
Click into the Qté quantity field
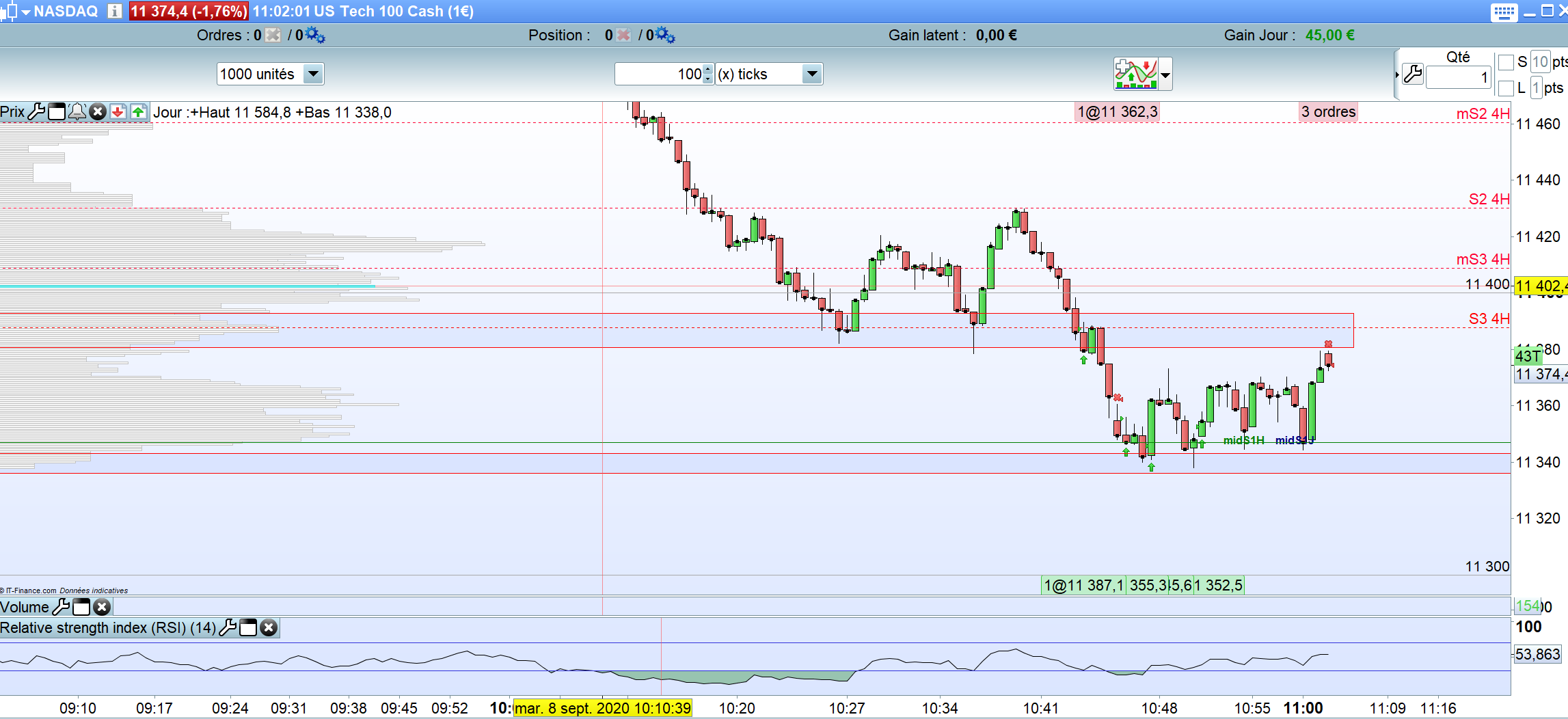[1458, 77]
